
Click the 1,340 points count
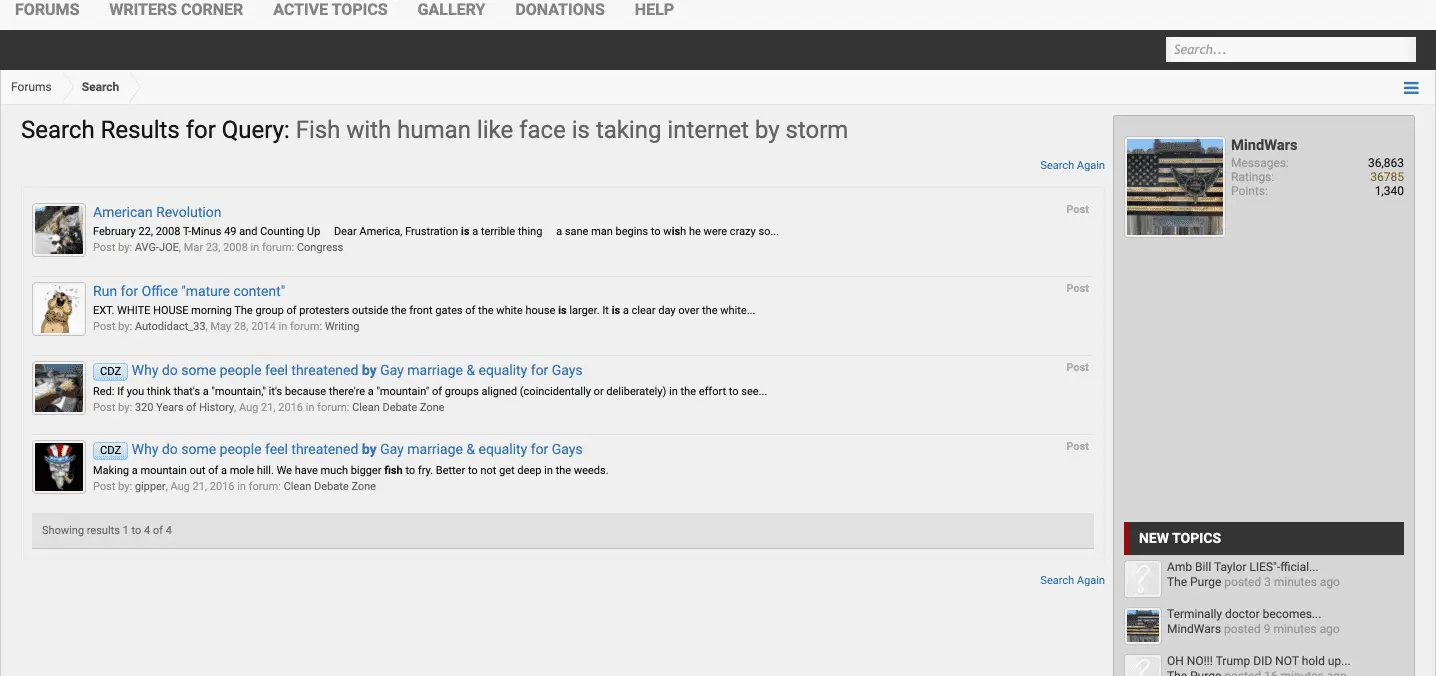coord(1390,191)
